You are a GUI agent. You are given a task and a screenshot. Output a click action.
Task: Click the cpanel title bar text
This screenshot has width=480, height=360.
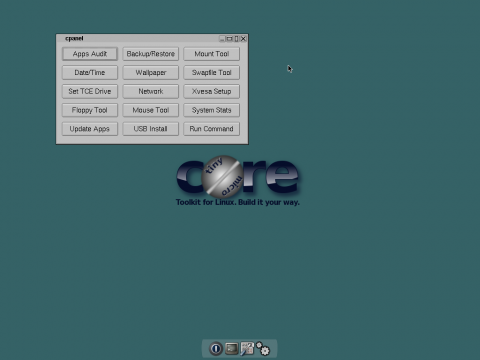tap(74, 39)
